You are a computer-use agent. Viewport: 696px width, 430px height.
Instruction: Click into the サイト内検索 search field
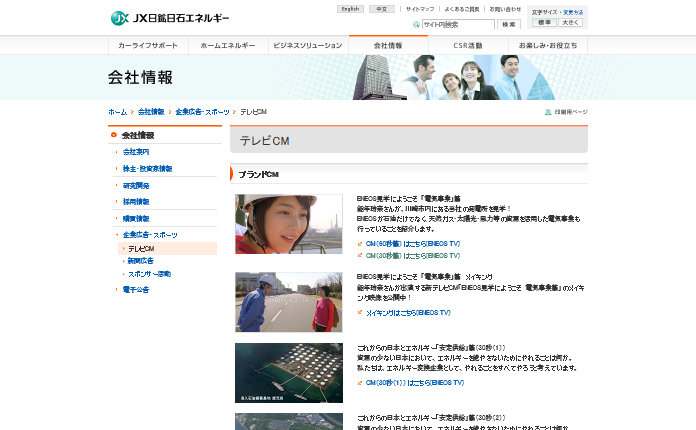coord(458,24)
